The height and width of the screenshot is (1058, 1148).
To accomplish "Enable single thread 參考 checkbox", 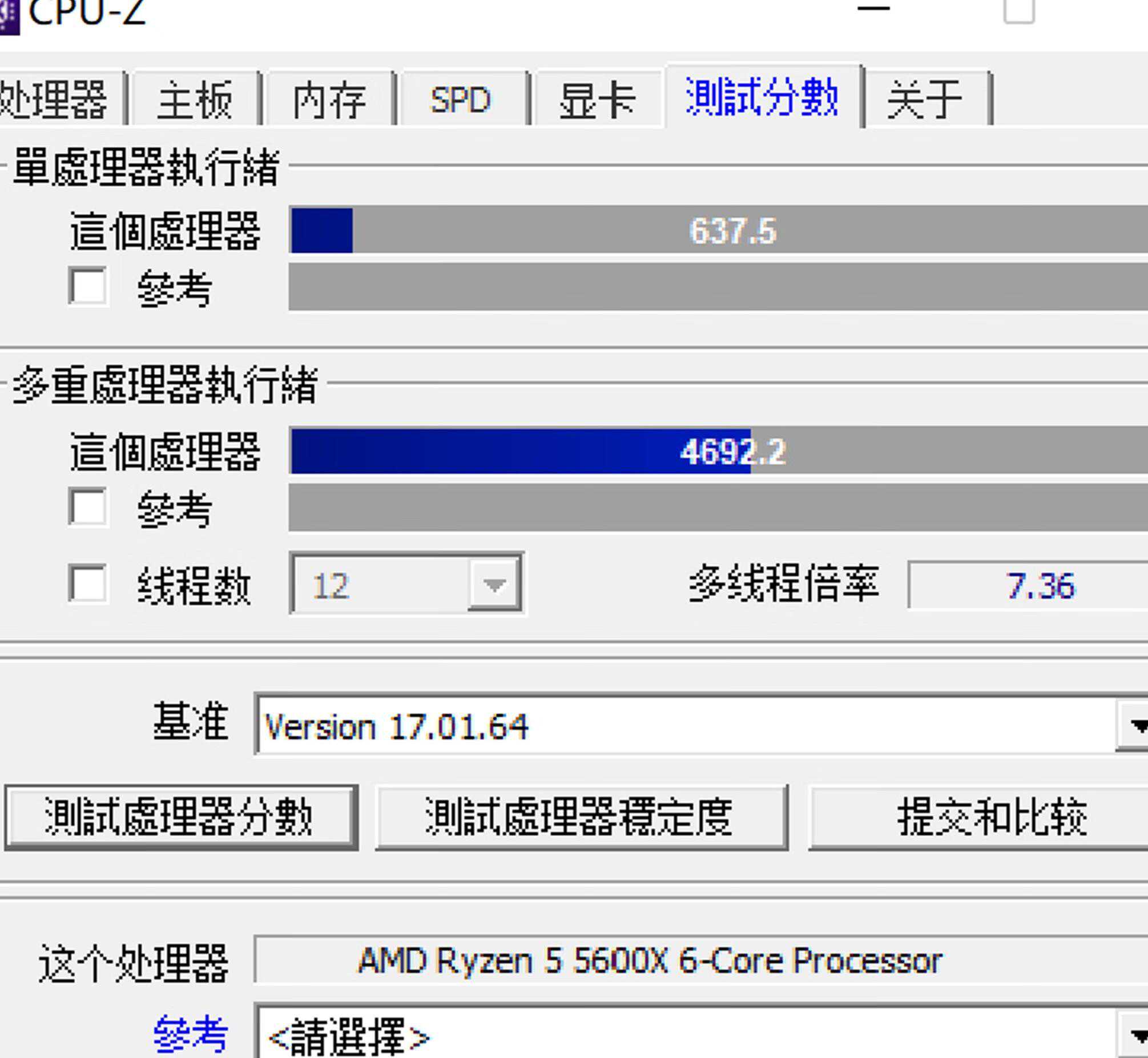I will point(87,285).
